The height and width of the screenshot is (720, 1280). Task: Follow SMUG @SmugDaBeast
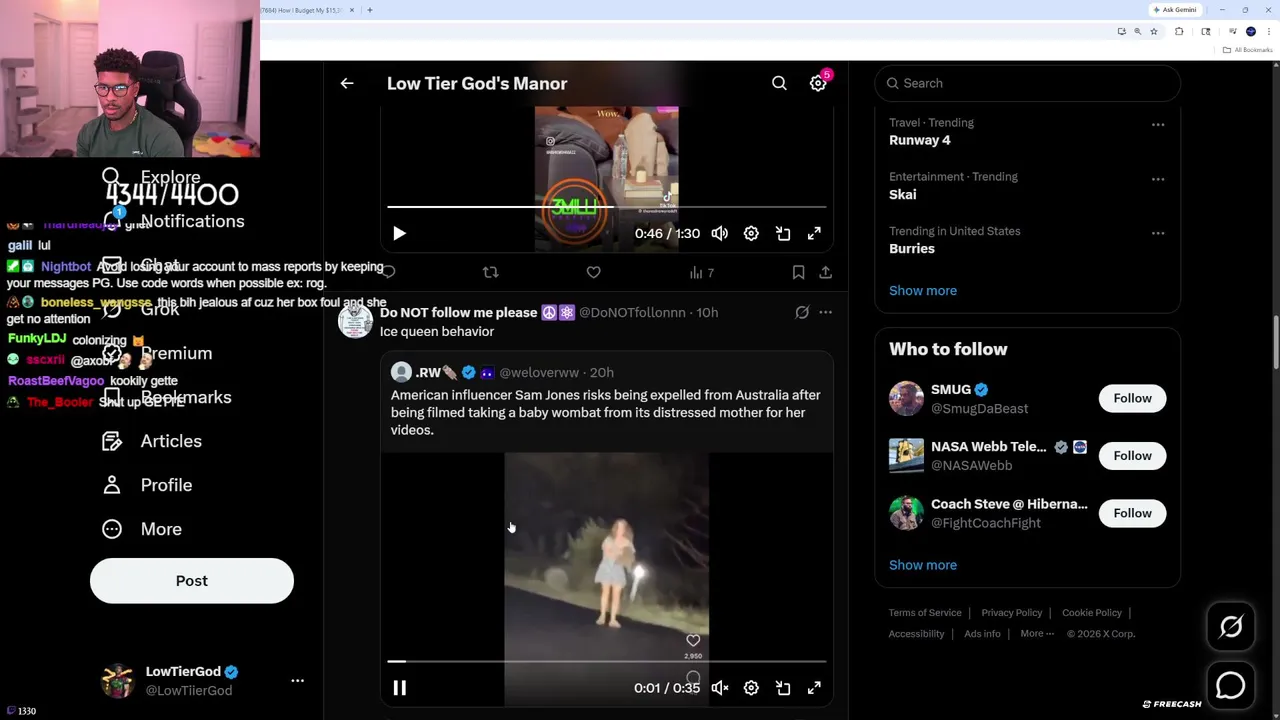1132,398
